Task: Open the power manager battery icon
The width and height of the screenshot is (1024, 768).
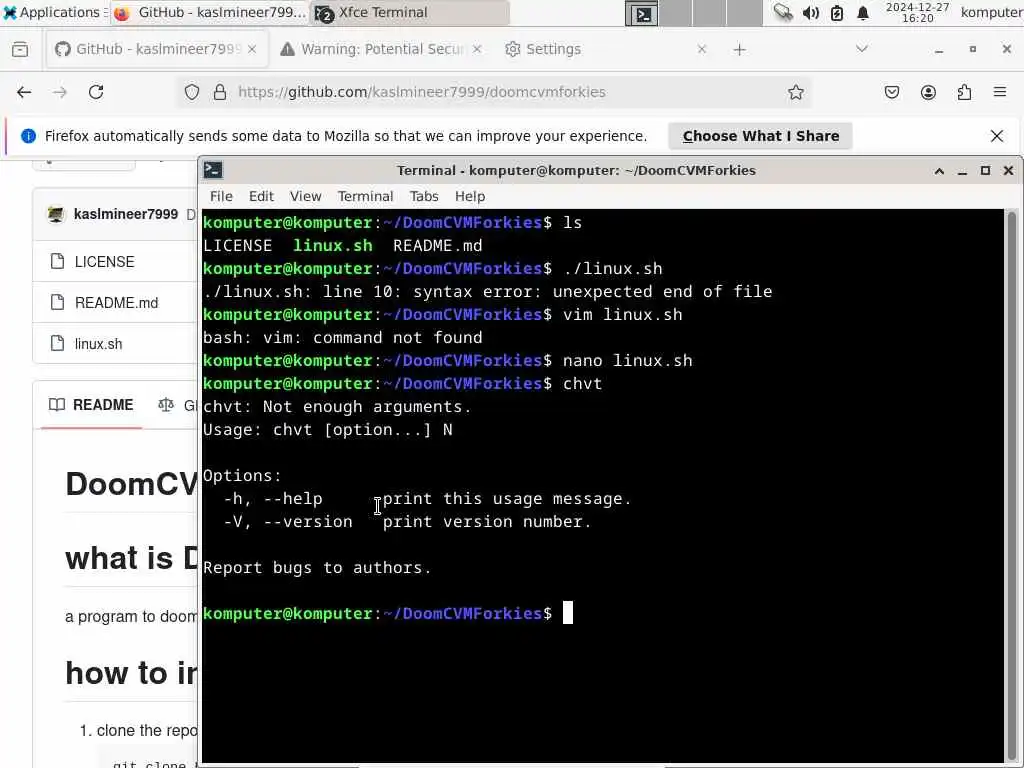Action: [837, 13]
